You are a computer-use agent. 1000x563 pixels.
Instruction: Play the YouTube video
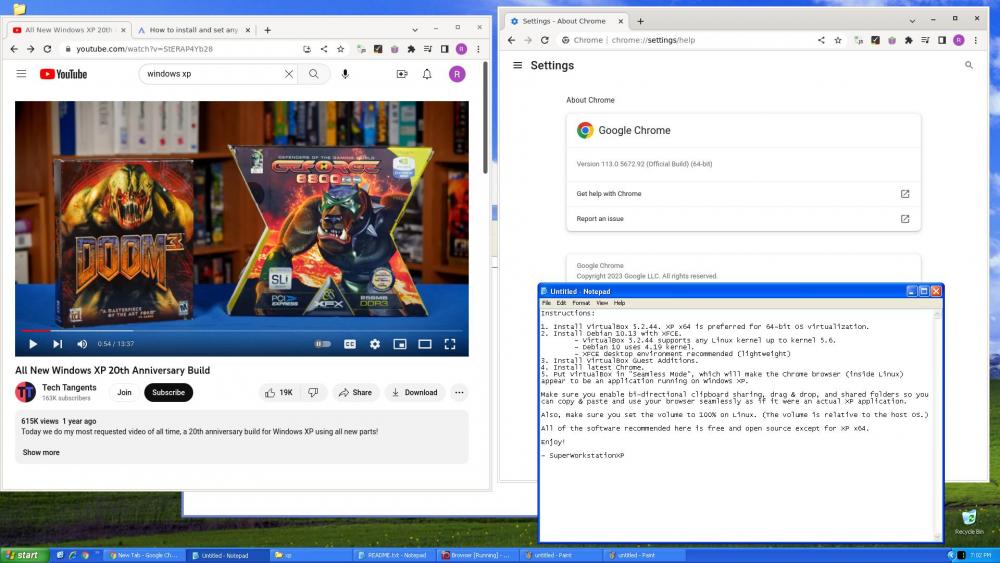(x=33, y=344)
